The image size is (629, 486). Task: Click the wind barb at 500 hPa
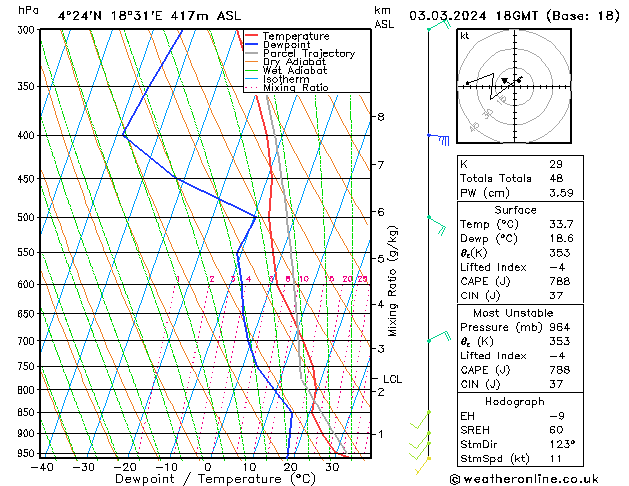(435, 221)
